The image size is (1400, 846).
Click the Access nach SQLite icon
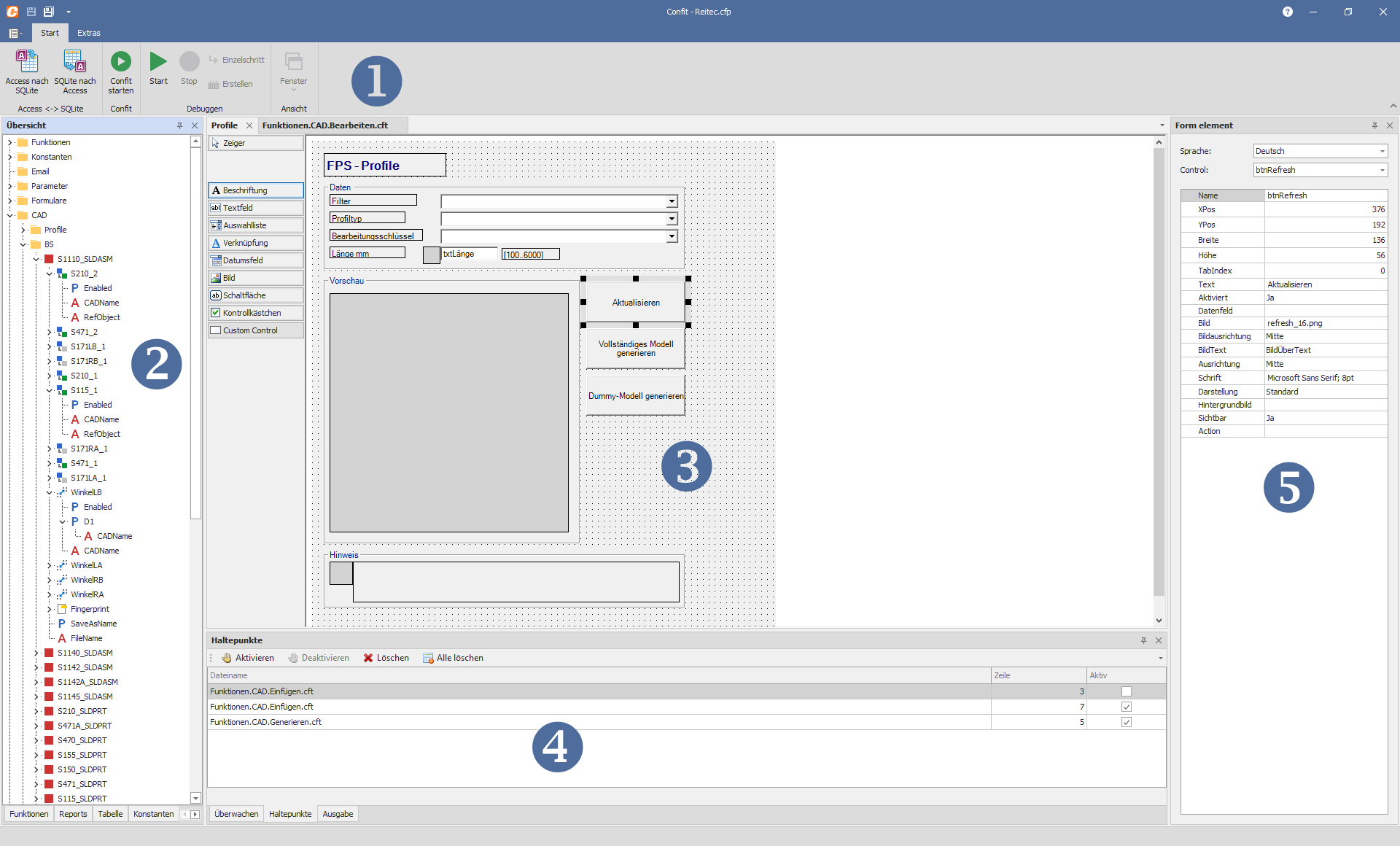pyautogui.click(x=27, y=61)
